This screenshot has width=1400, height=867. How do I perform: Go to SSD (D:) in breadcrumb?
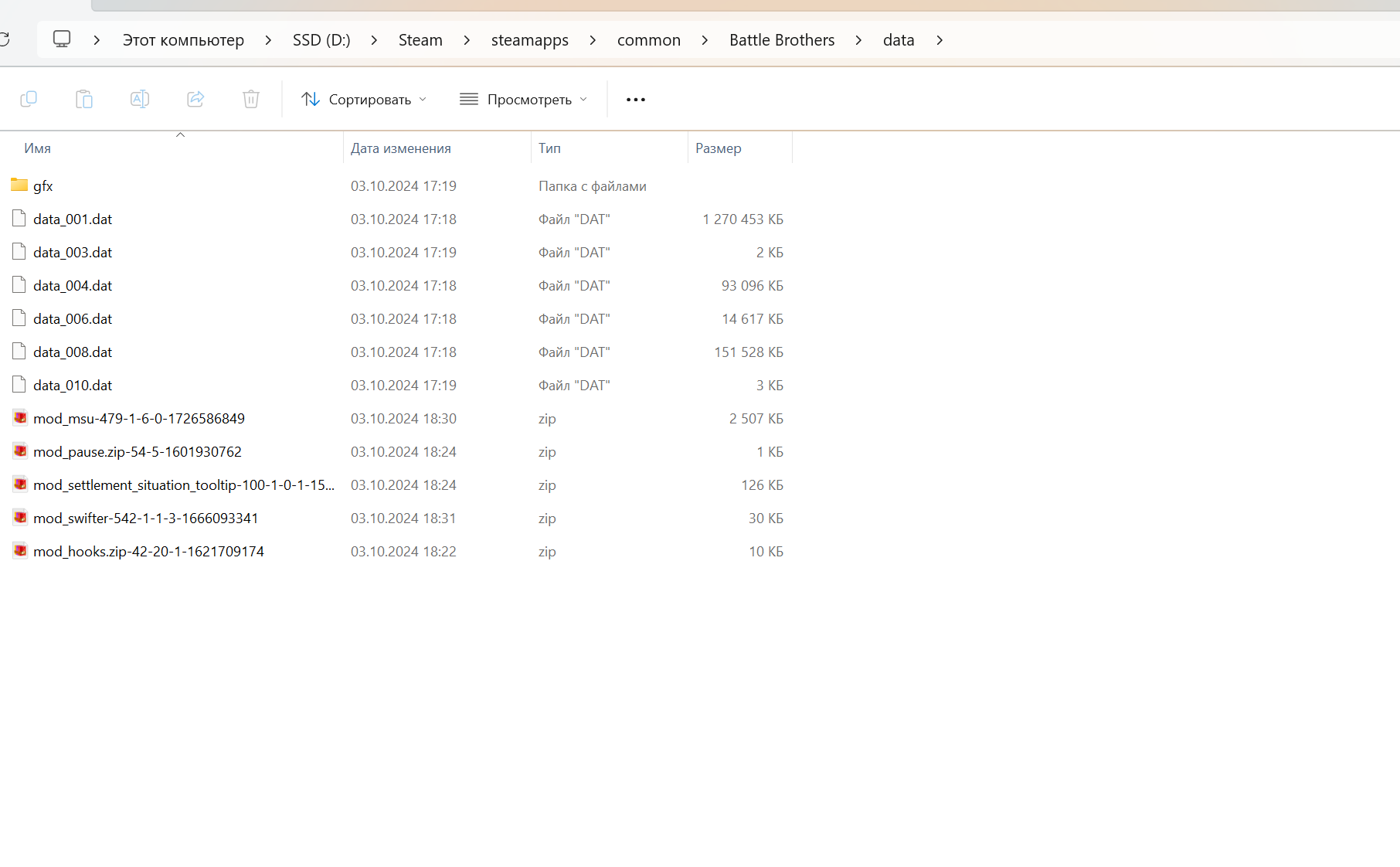[x=321, y=40]
